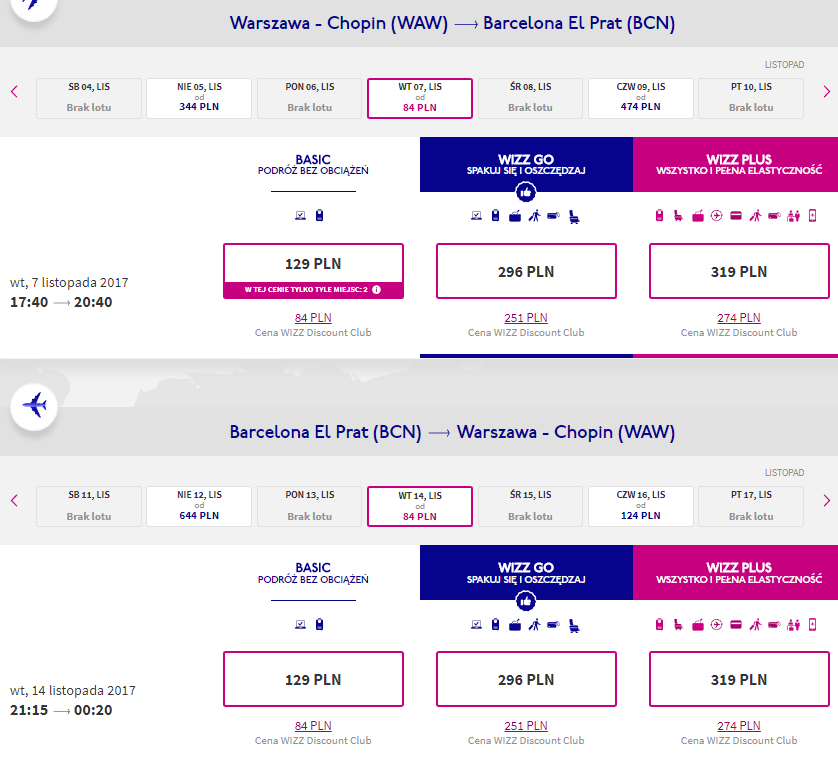Click the thumbs-up icon on outbound WIZZ GO
Image resolution: width=838 pixels, height=758 pixels.
tap(526, 192)
